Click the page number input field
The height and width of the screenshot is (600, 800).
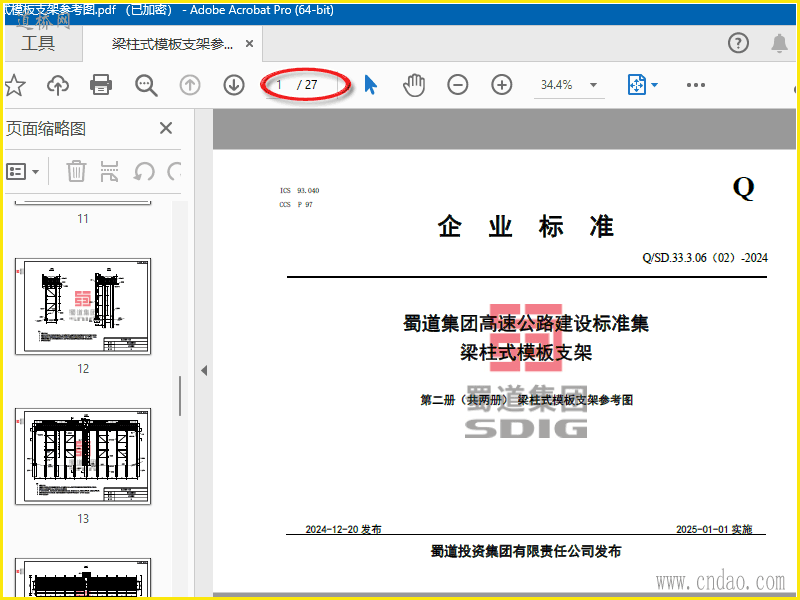pos(280,85)
